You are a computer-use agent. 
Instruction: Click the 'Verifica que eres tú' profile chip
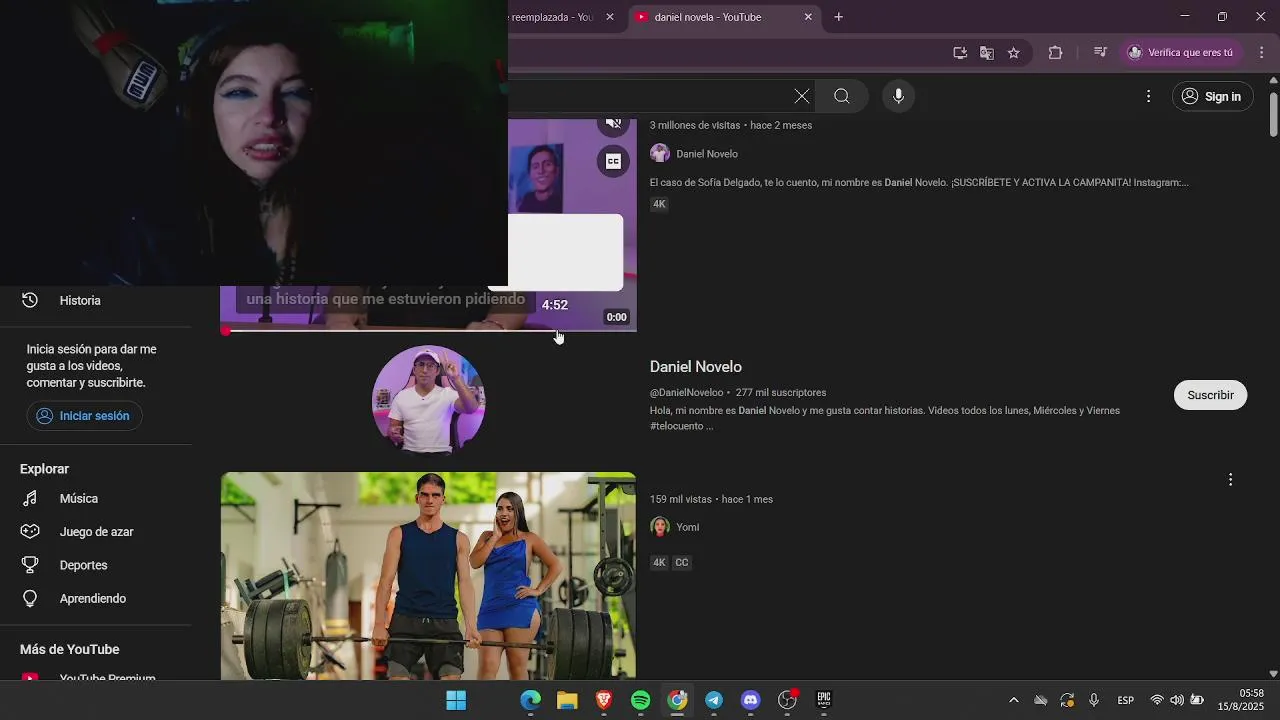pyautogui.click(x=1181, y=53)
